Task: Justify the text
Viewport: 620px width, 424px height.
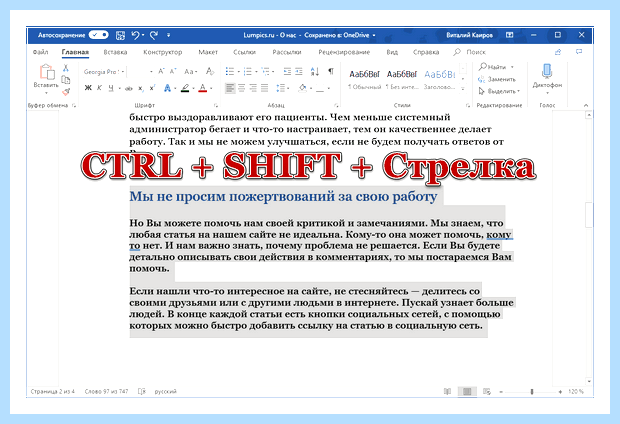Action: [265, 88]
